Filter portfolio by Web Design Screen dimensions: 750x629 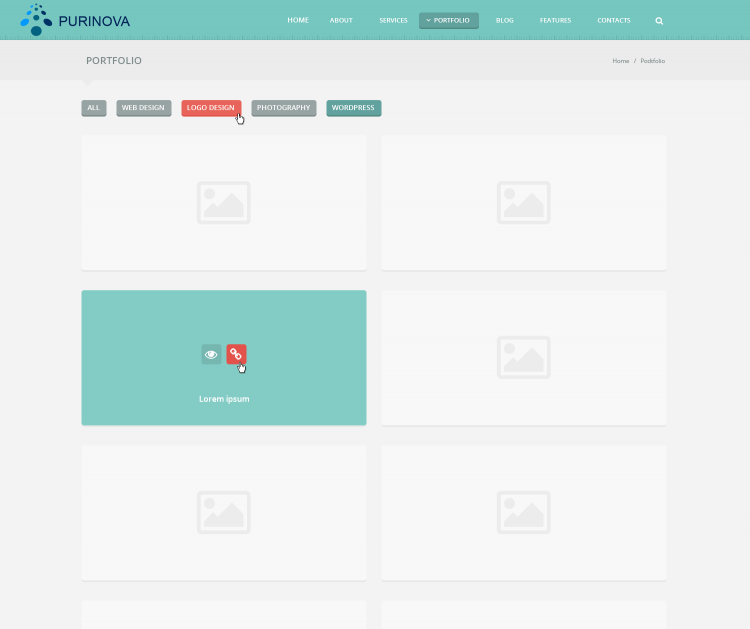coord(143,108)
